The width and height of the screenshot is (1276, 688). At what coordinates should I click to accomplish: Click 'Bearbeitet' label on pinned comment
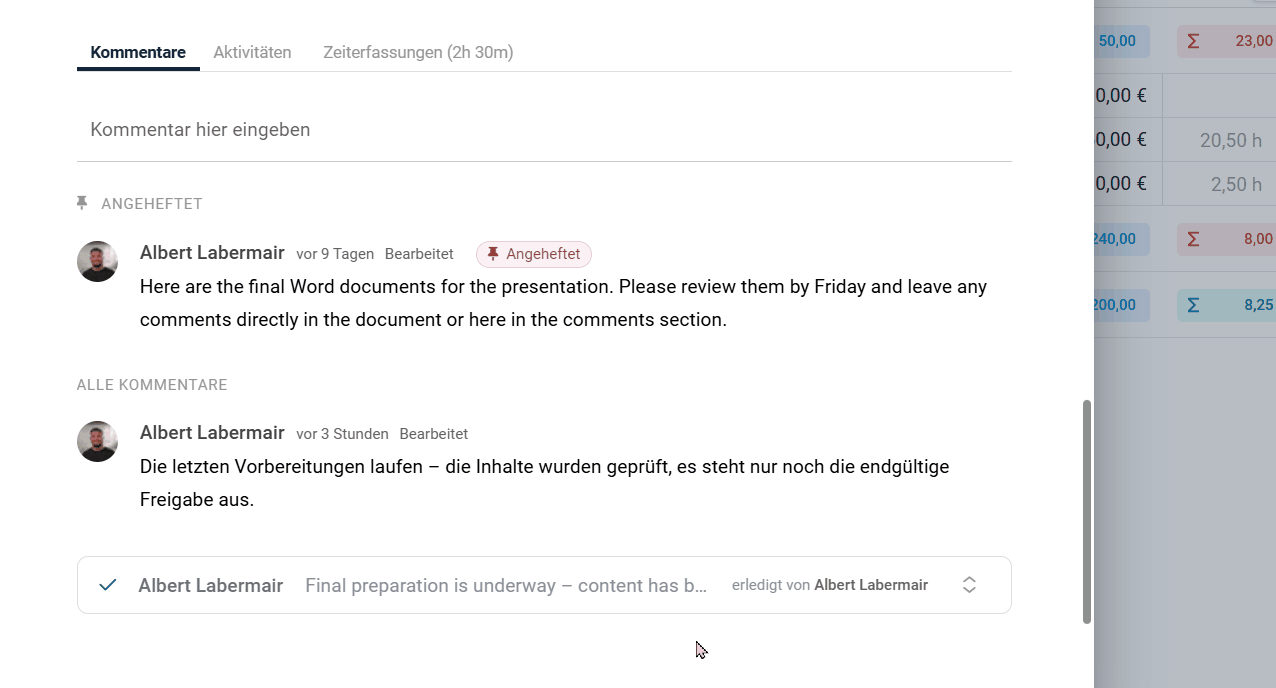(419, 254)
